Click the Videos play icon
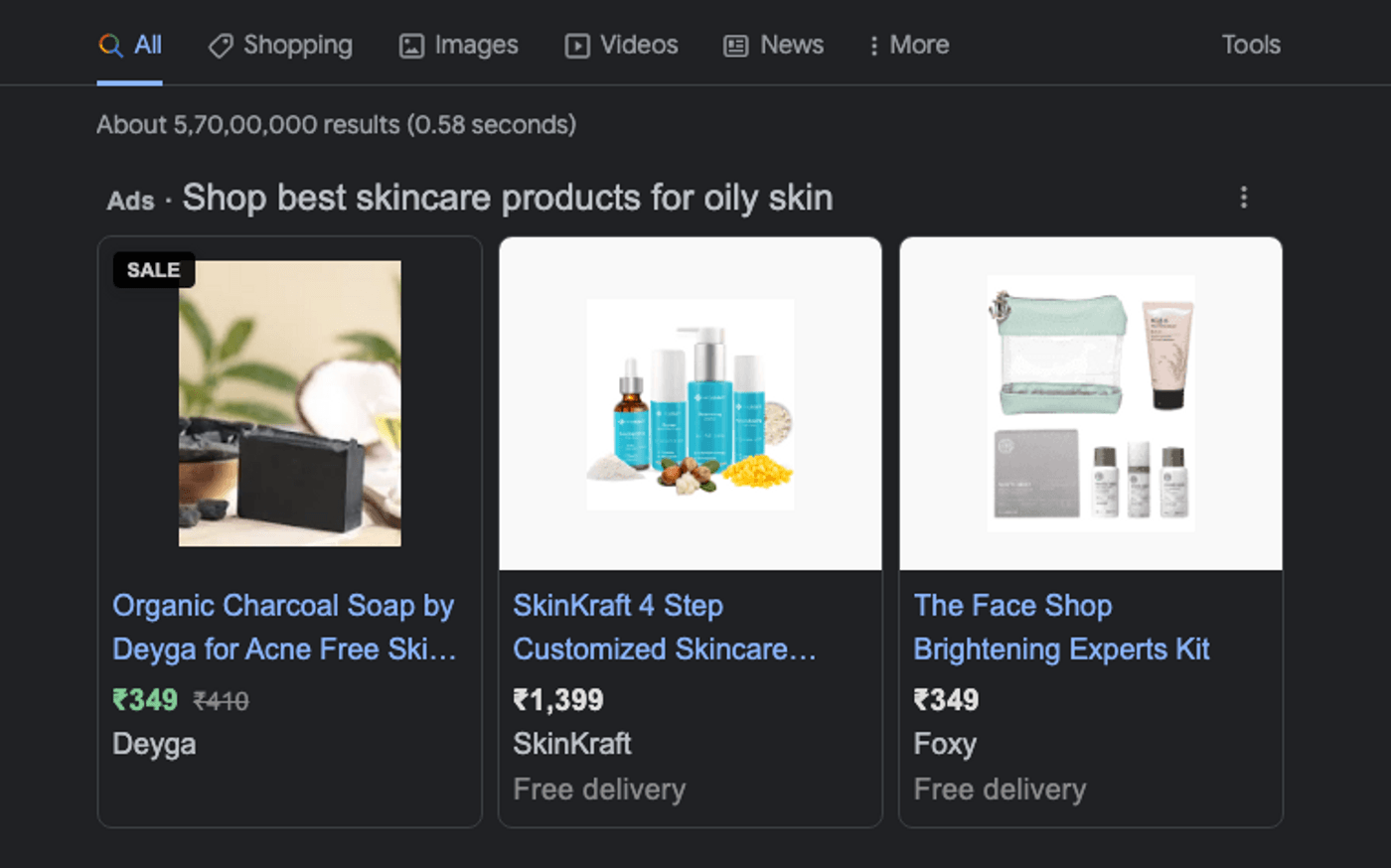The image size is (1391, 868). pos(576,45)
